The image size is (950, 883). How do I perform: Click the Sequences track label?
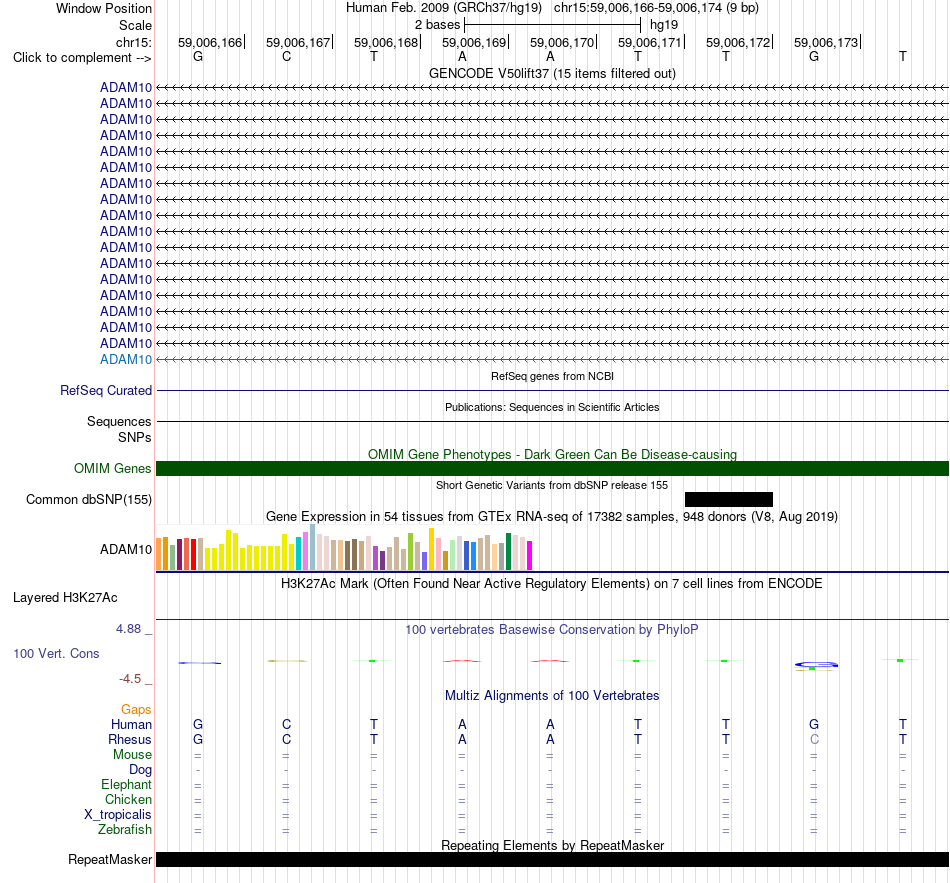click(x=119, y=421)
